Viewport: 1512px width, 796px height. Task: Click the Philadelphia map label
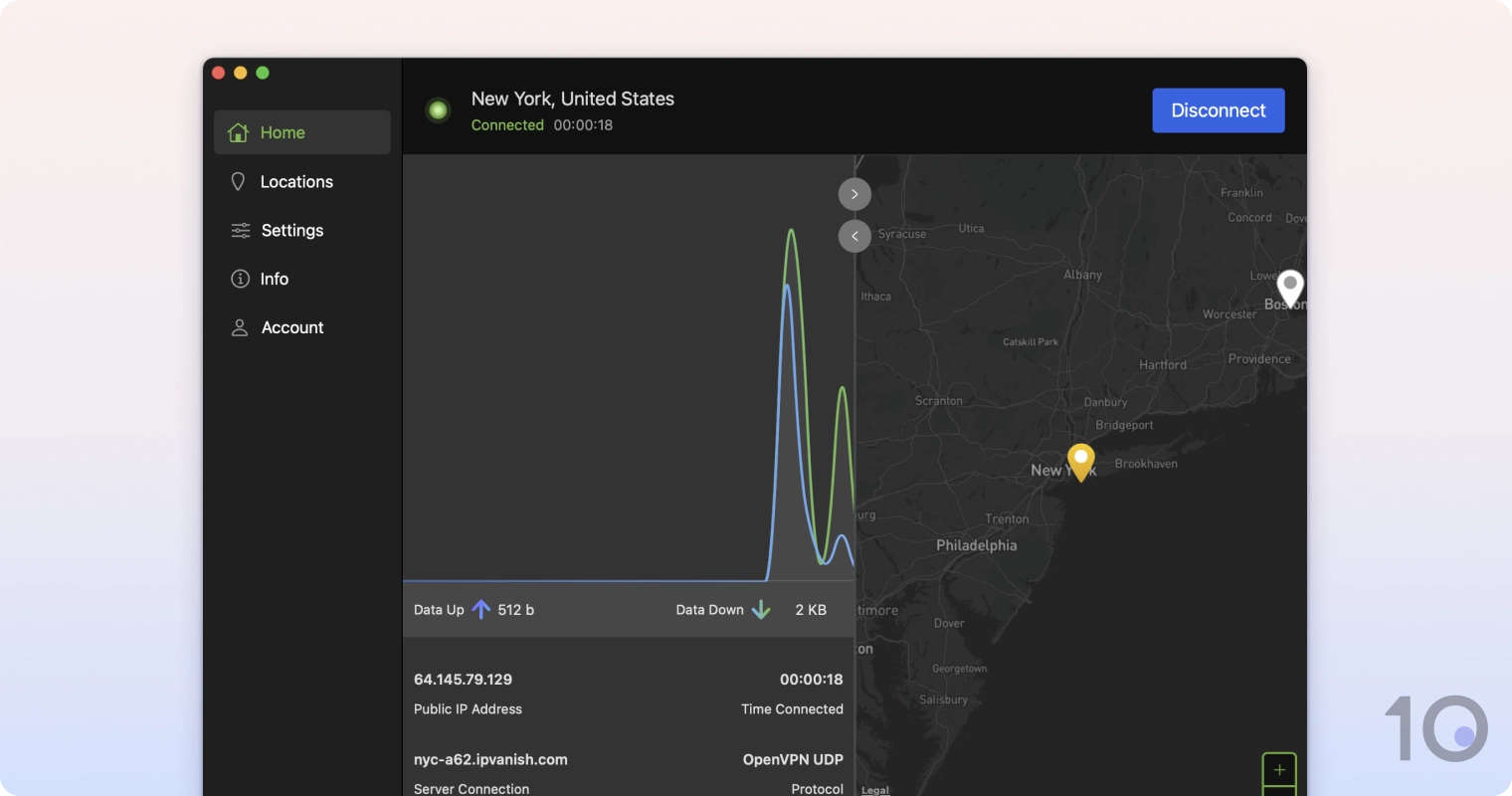(977, 545)
